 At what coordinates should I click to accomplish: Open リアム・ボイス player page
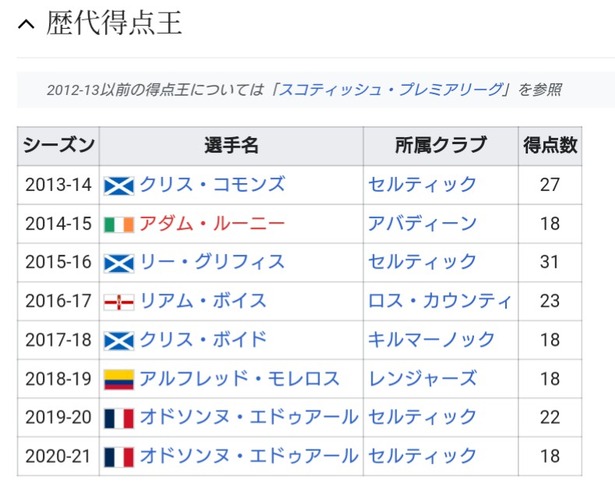pos(203,301)
